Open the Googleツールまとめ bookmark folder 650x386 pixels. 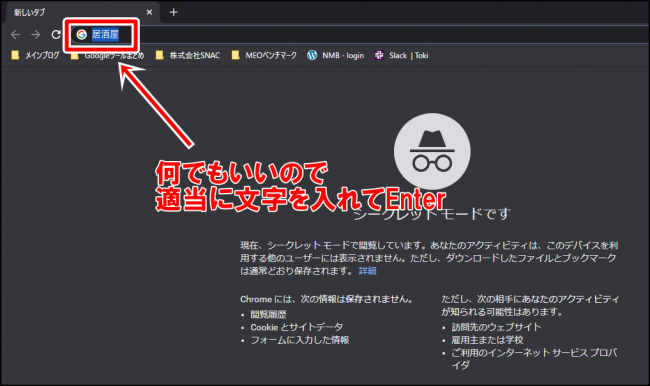pyautogui.click(x=107, y=55)
